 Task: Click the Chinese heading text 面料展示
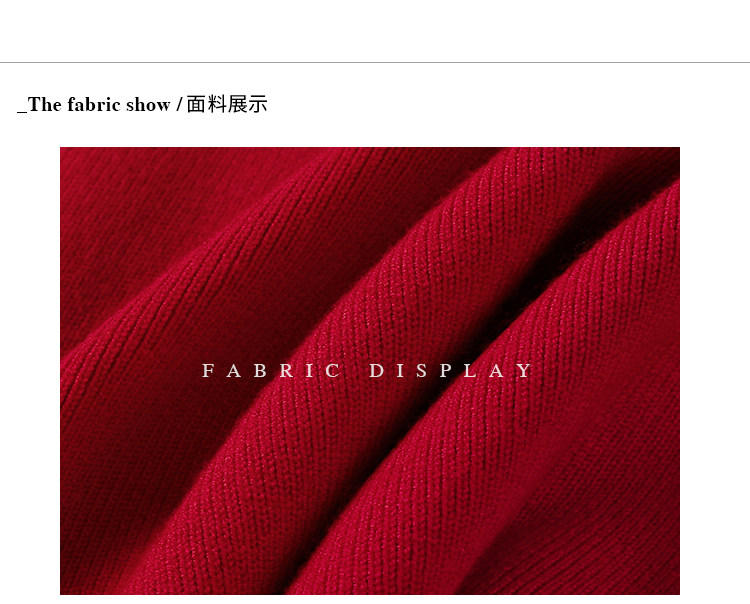click(x=227, y=105)
